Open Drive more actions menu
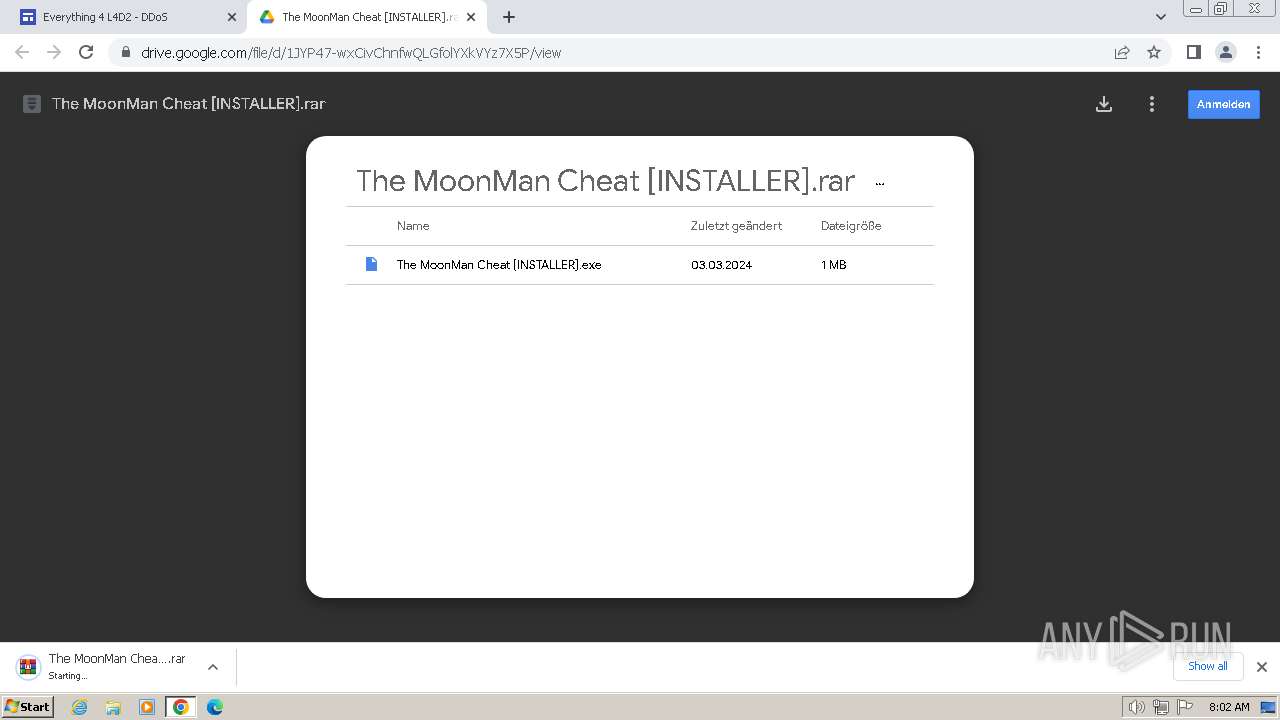The width and height of the screenshot is (1280, 720). 1152,104
